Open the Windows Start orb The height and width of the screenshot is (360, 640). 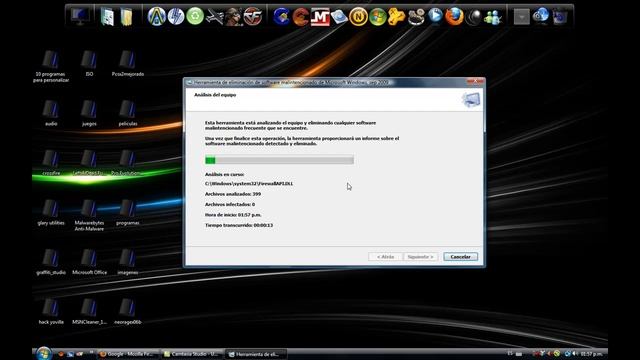tap(44, 353)
